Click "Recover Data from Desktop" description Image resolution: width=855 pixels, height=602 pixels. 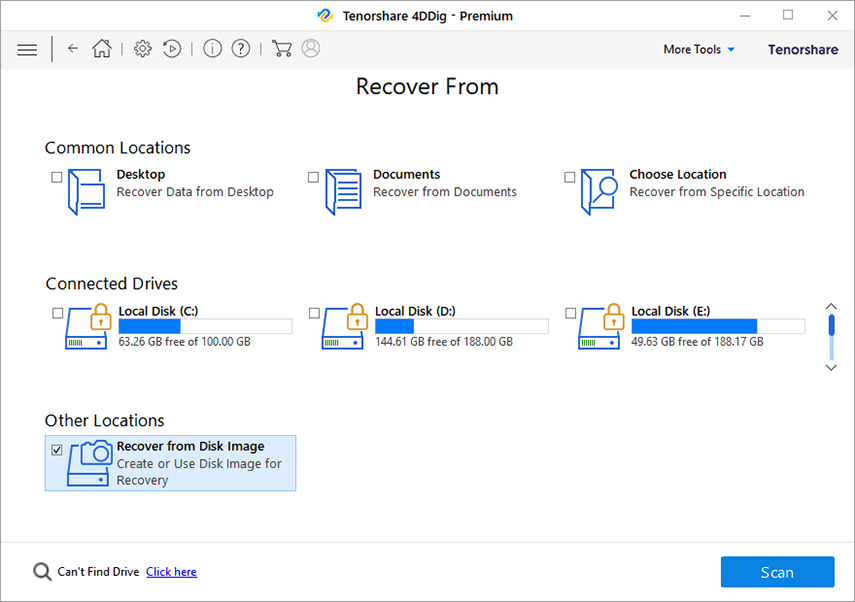pos(195,192)
